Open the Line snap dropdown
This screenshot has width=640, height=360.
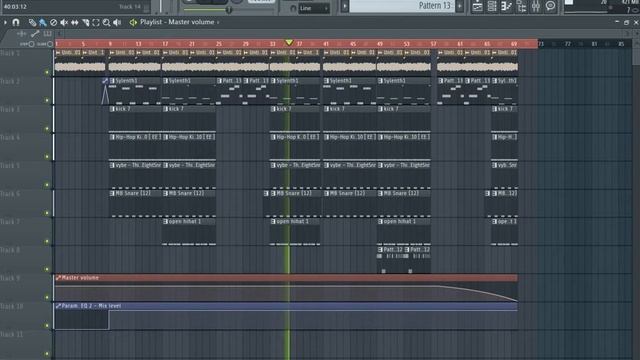tap(313, 8)
